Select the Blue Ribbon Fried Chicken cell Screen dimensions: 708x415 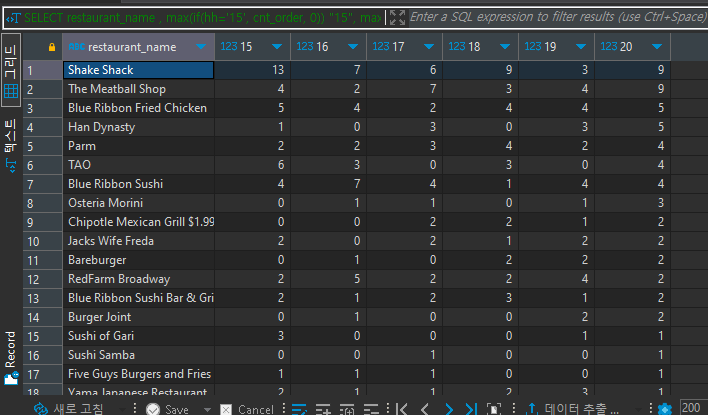click(138, 108)
